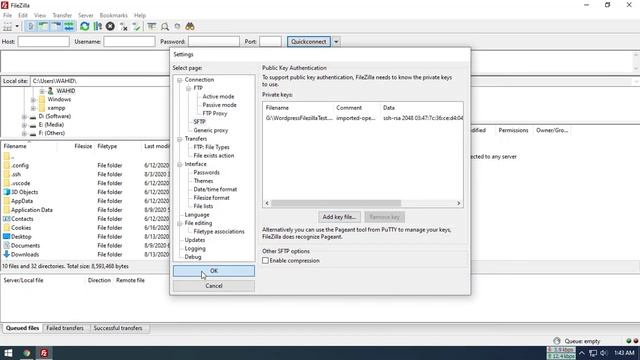Open the Help menu
640x360 pixels.
[140, 16]
